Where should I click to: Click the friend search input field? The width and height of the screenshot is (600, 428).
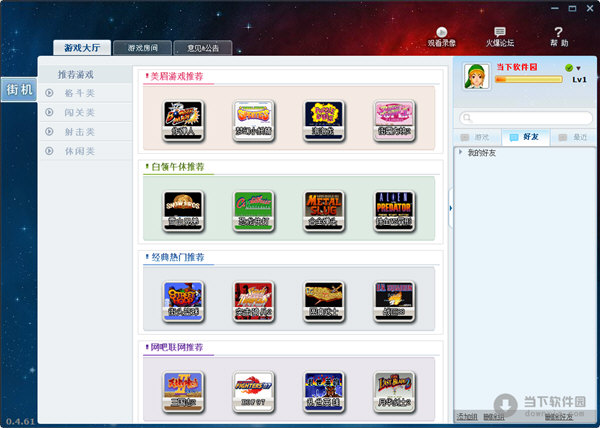(x=525, y=118)
